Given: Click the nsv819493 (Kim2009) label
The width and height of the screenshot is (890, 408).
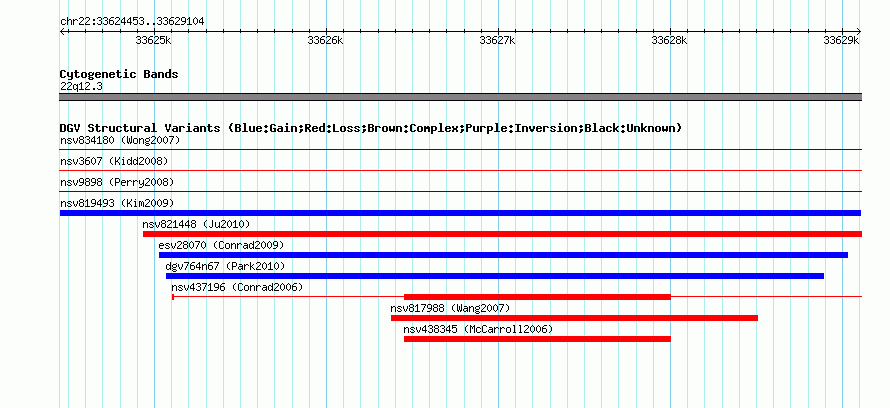Looking at the screenshot, I should (x=117, y=203).
